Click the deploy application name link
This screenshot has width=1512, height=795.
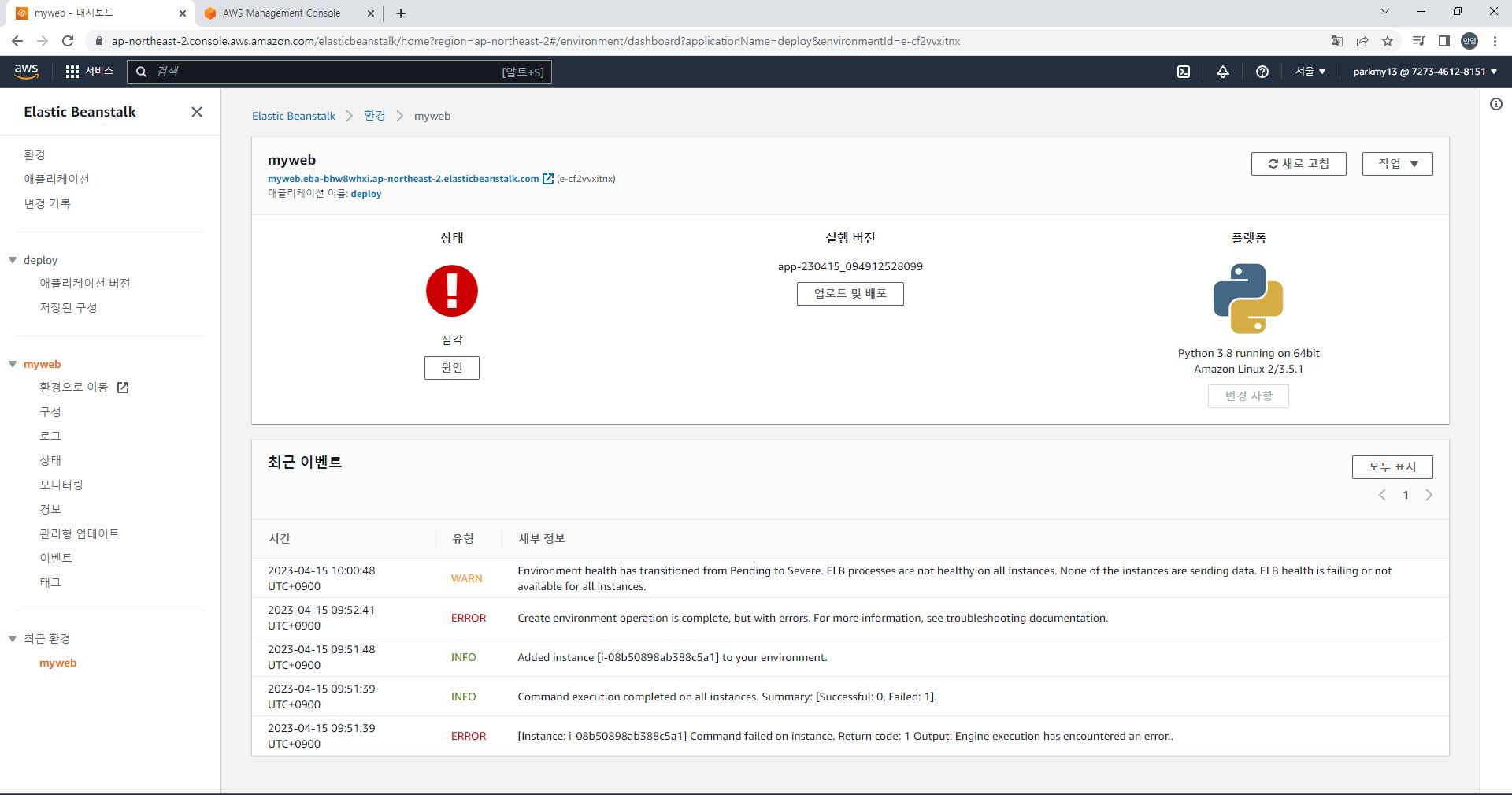pos(366,194)
